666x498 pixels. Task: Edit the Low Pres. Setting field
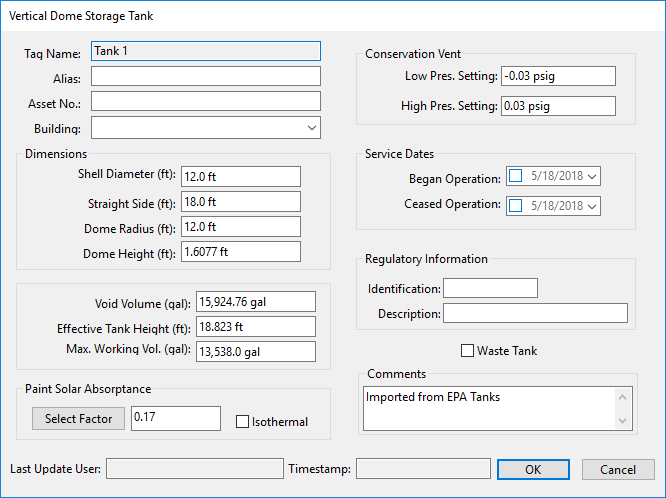pyautogui.click(x=558, y=76)
